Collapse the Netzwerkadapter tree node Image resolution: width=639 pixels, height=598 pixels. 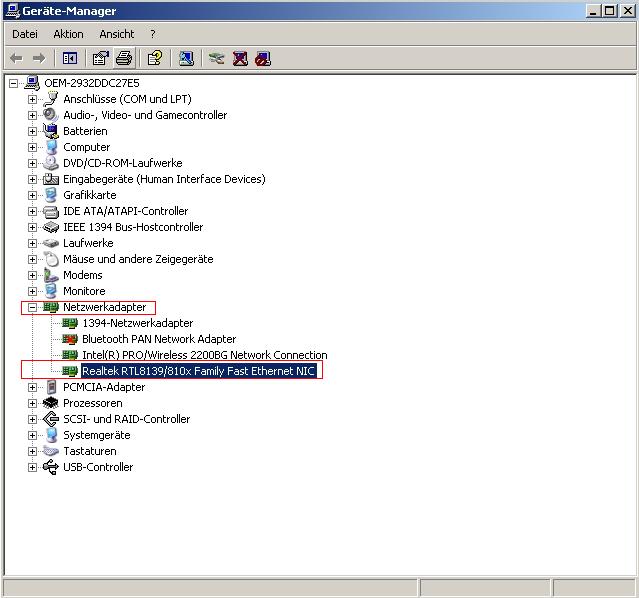point(33,307)
